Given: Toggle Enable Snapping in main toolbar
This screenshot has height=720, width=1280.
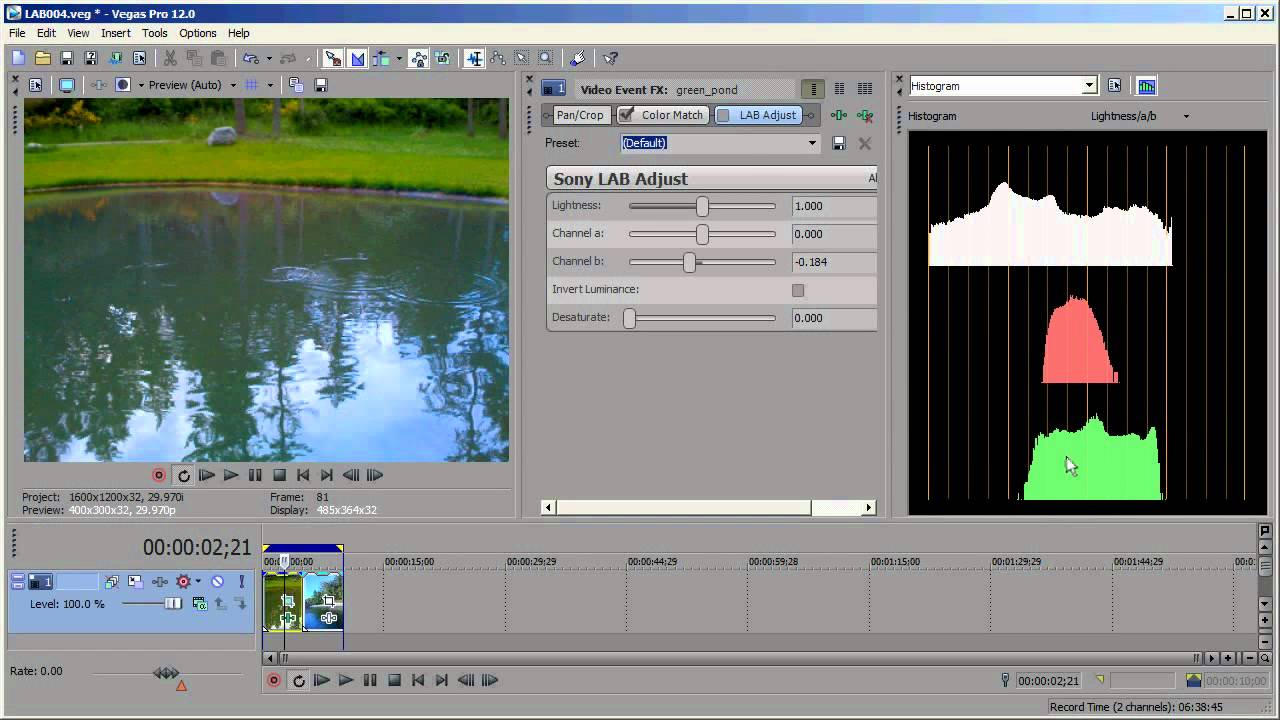Looking at the screenshot, I should [x=333, y=59].
